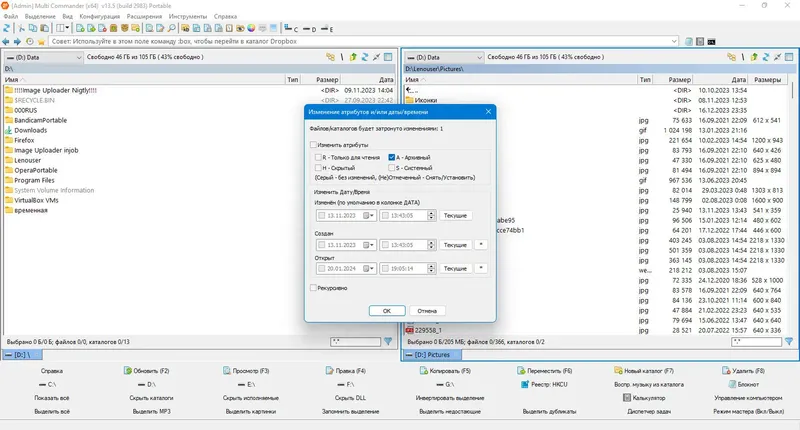Select the [D:] Pictures tab in right panel
Screen dimensions: 800x430
[x=432, y=355]
